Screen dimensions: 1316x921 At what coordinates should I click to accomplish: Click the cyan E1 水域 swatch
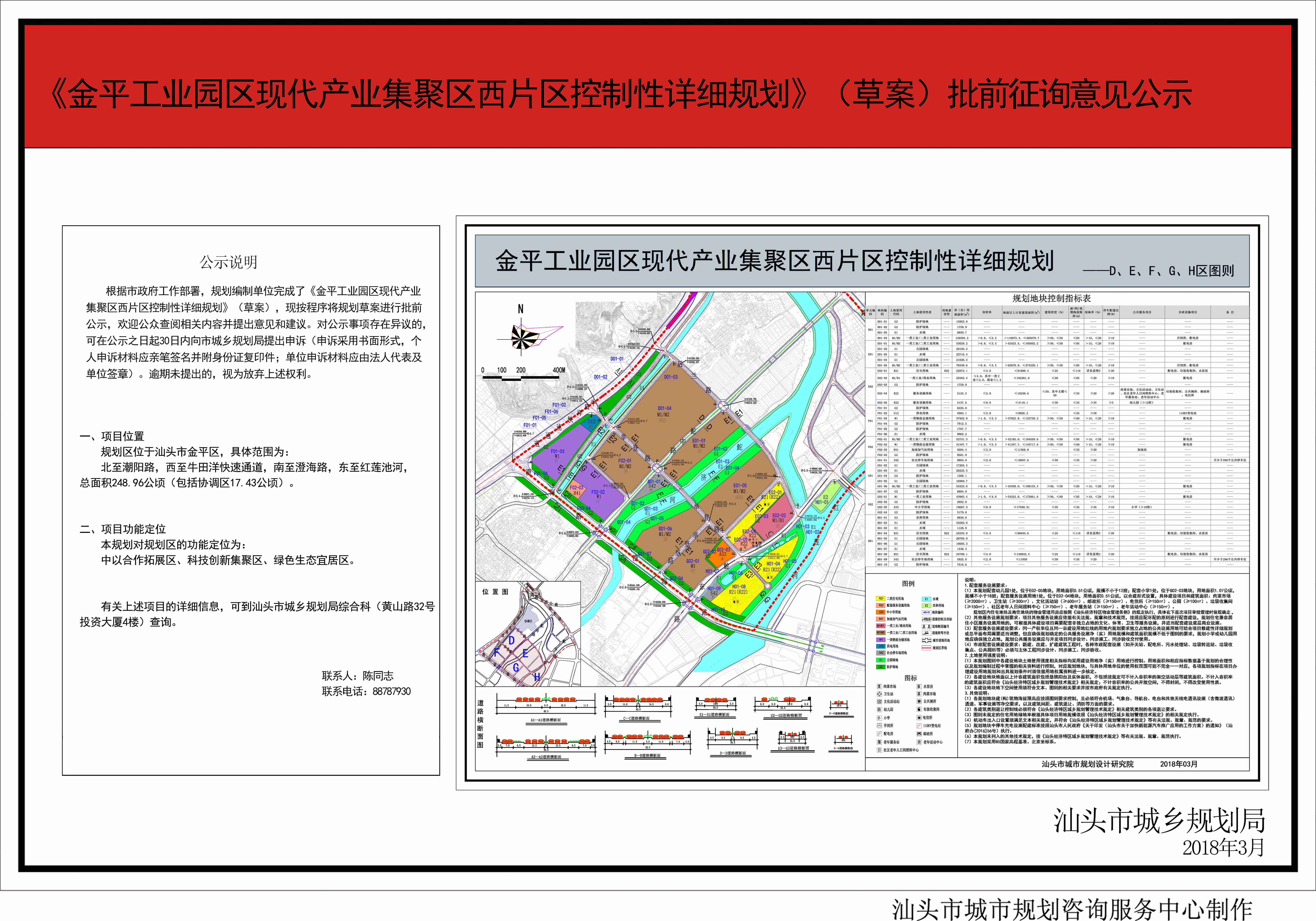(x=927, y=599)
